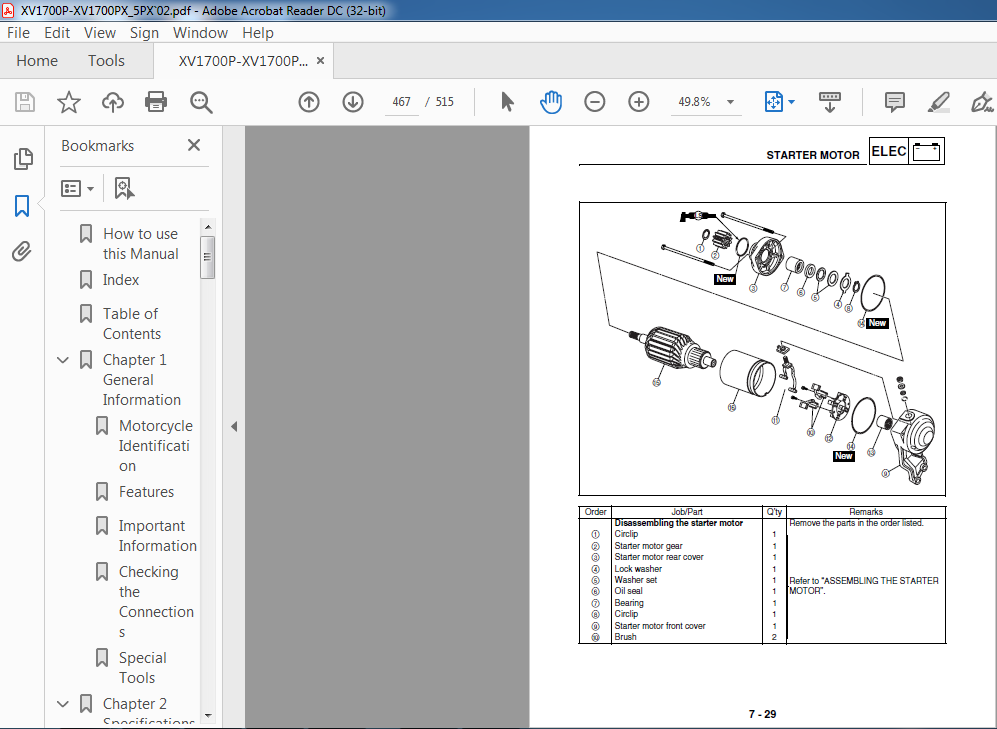Open the Checking the Connections bookmark
The image size is (997, 729).
tap(156, 602)
